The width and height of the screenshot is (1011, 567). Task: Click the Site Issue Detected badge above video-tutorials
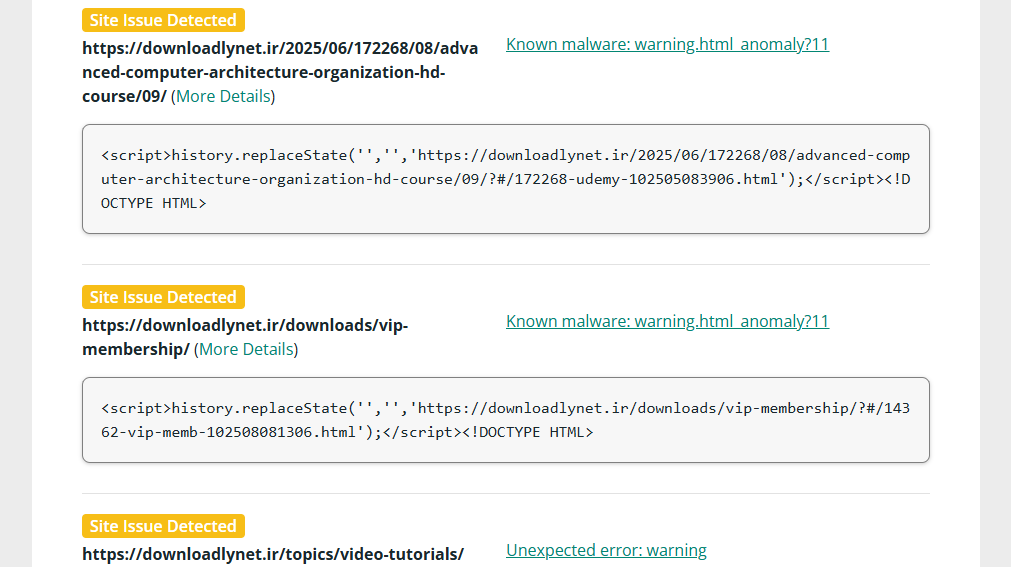(163, 526)
